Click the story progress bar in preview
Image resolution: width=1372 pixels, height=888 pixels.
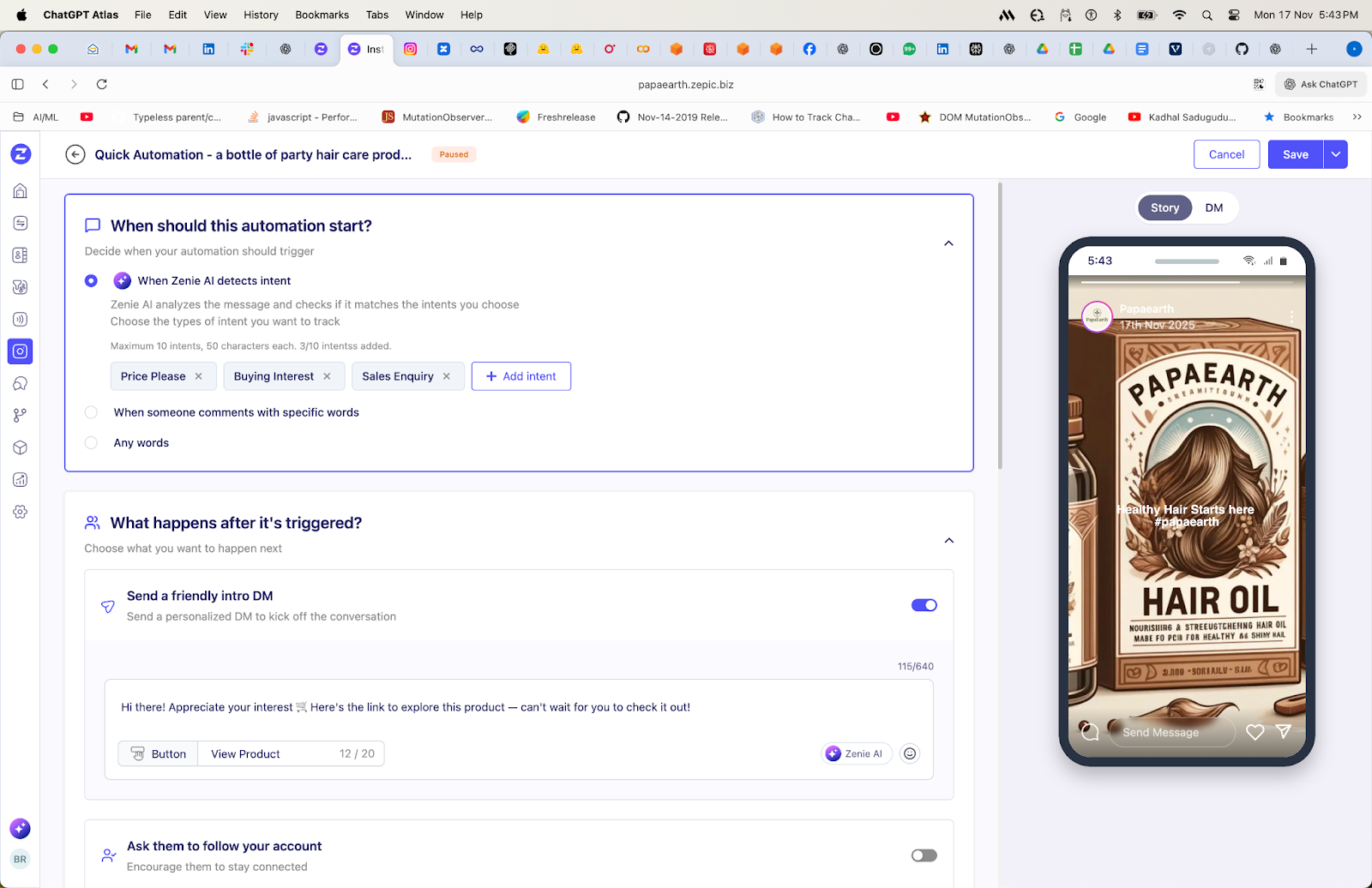click(1187, 282)
